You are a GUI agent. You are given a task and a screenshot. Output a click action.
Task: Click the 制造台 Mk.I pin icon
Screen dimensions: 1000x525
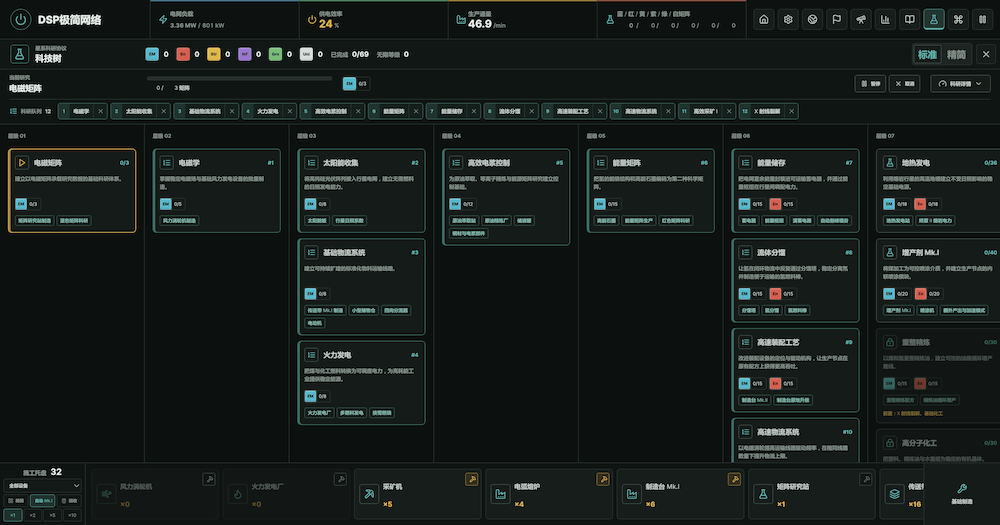point(734,479)
